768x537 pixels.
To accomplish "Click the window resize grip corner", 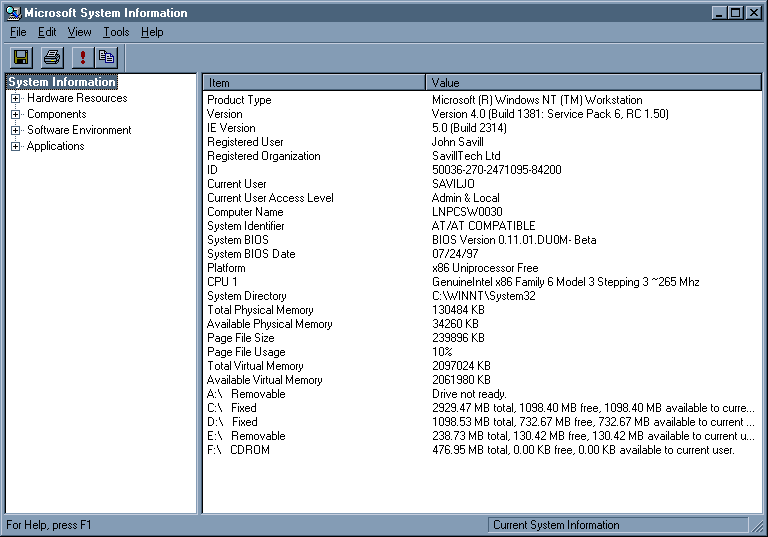I will tap(758, 527).
